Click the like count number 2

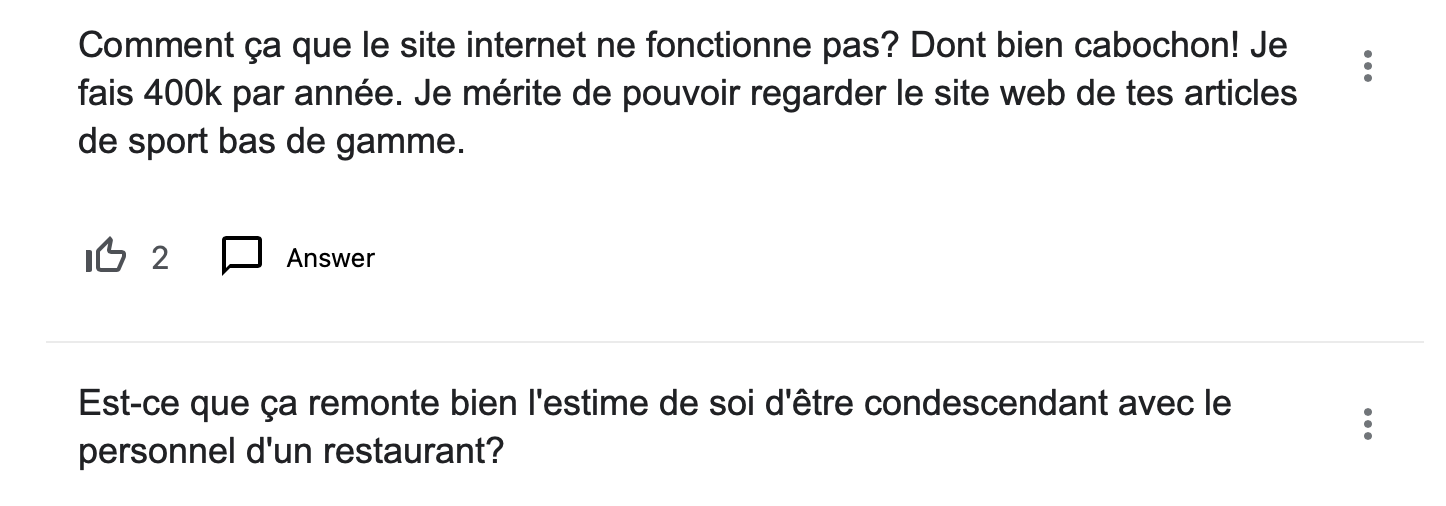pos(160,259)
